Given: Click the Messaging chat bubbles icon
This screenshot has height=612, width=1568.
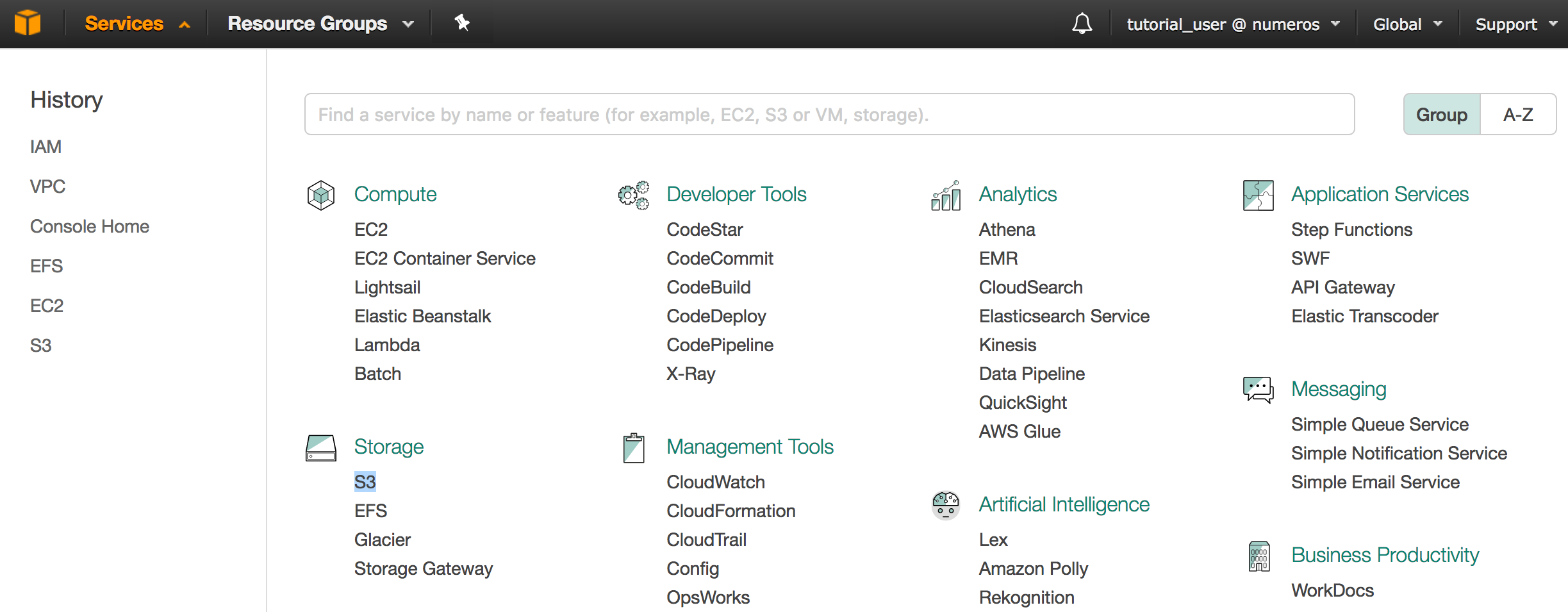Looking at the screenshot, I should pos(1258,389).
